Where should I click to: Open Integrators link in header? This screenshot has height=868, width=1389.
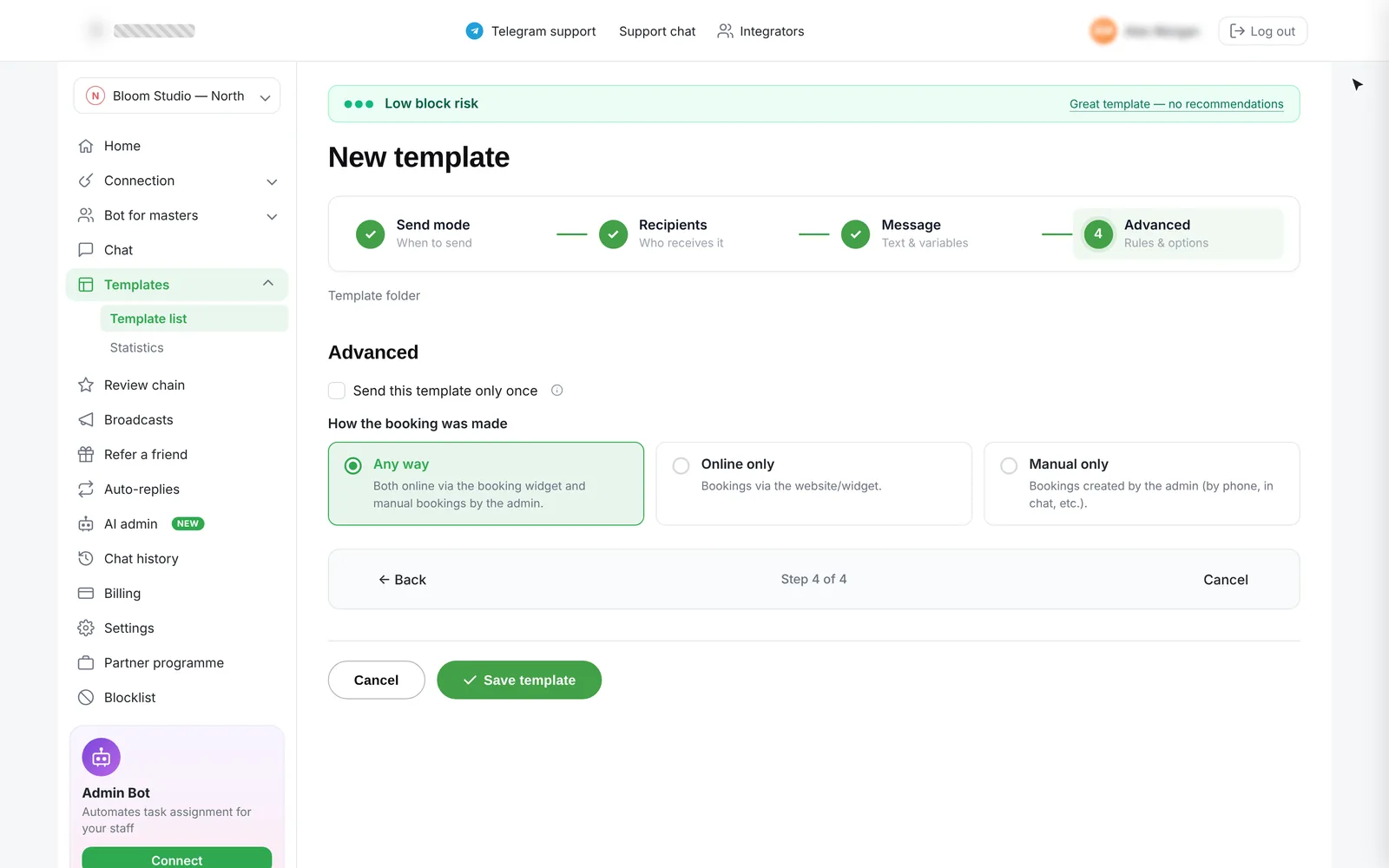[760, 31]
